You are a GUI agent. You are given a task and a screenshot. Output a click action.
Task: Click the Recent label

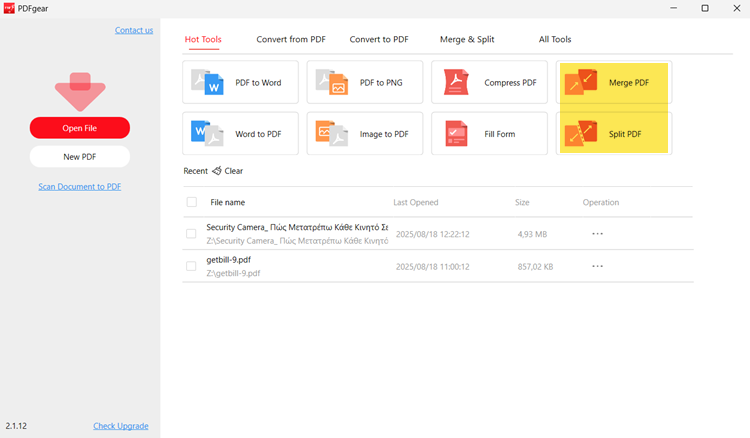point(195,171)
